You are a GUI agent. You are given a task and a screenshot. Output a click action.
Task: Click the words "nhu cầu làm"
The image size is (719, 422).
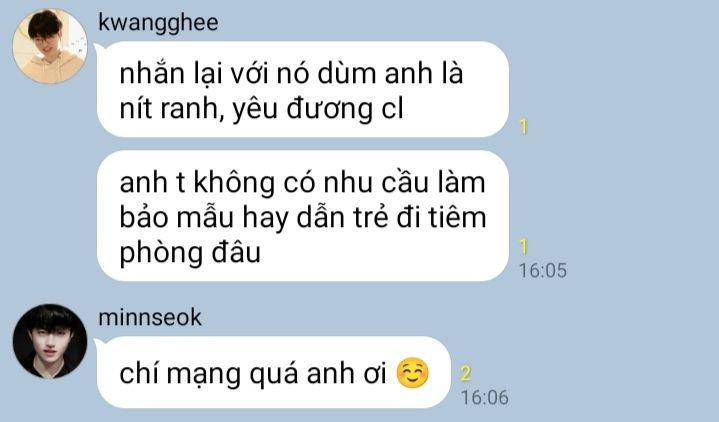[404, 182]
